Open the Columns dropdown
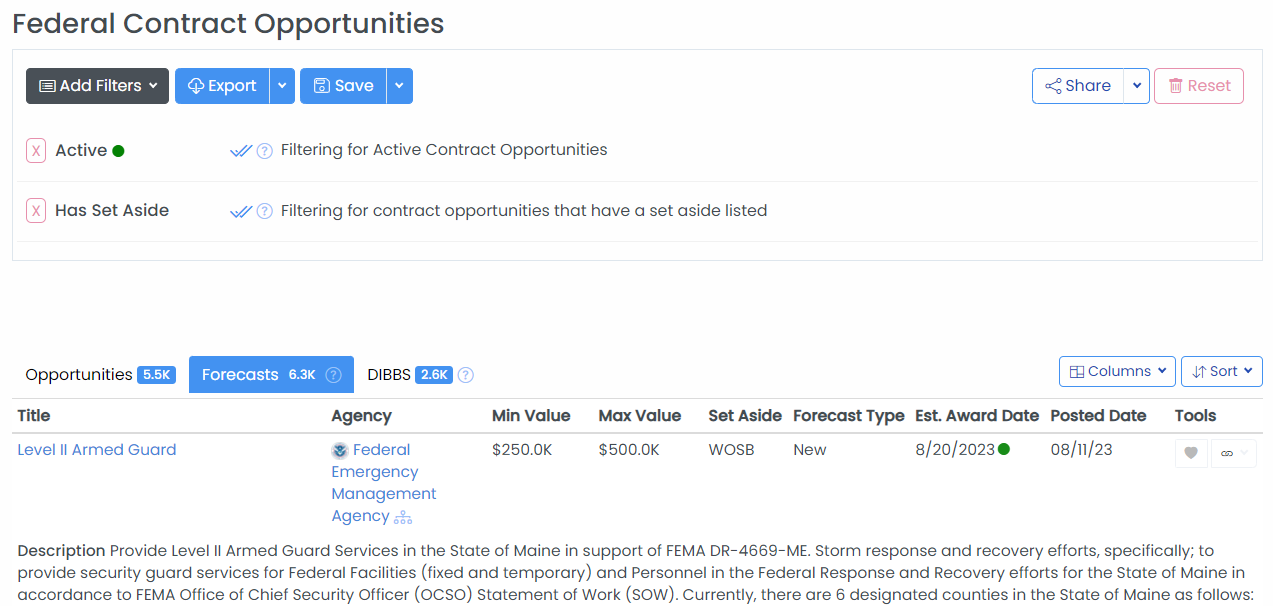This screenshot has height=606, width=1273. [x=1117, y=371]
